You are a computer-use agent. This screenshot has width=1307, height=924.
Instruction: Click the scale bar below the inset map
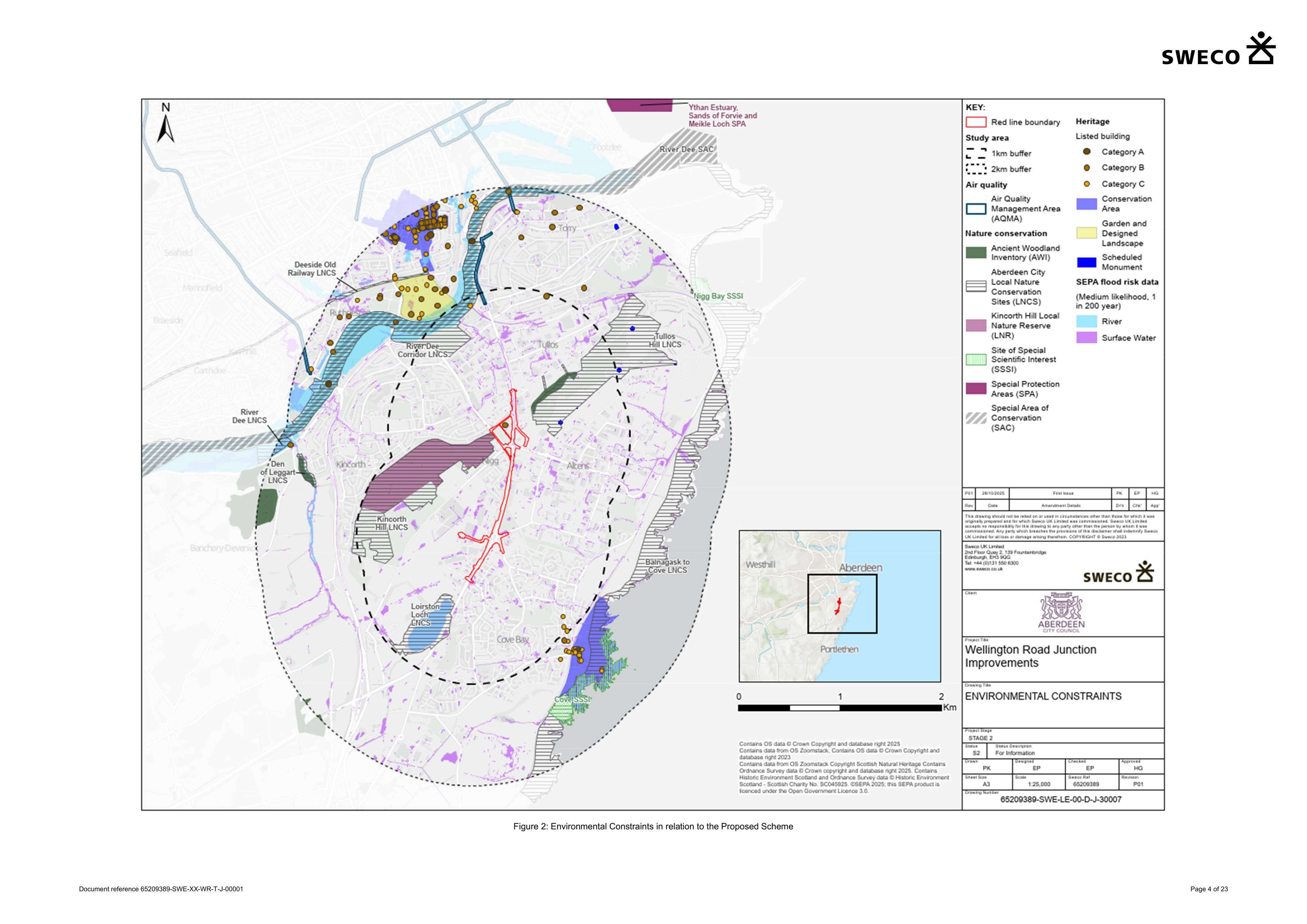pos(840,708)
